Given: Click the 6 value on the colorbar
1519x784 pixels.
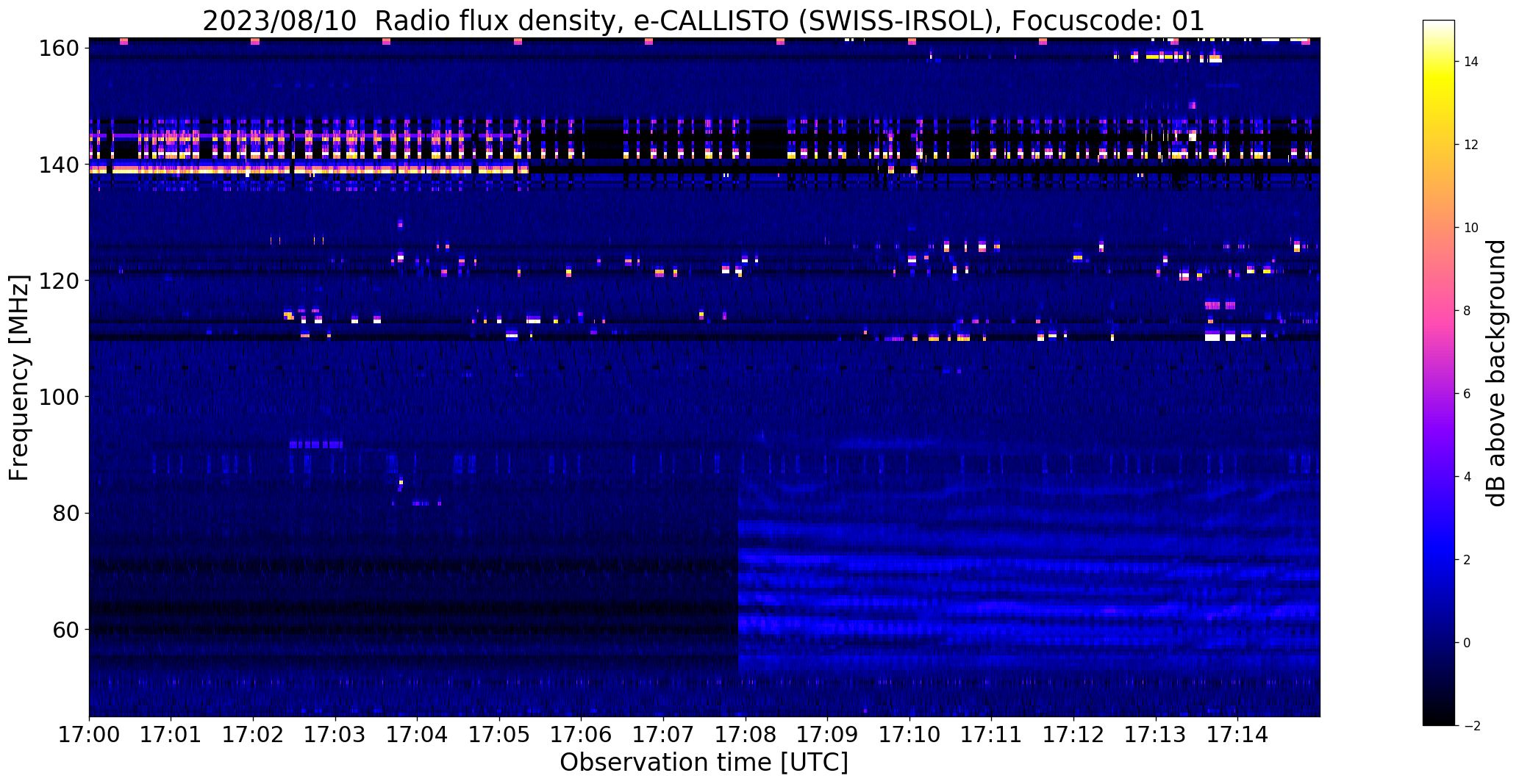Looking at the screenshot, I should [x=1467, y=394].
